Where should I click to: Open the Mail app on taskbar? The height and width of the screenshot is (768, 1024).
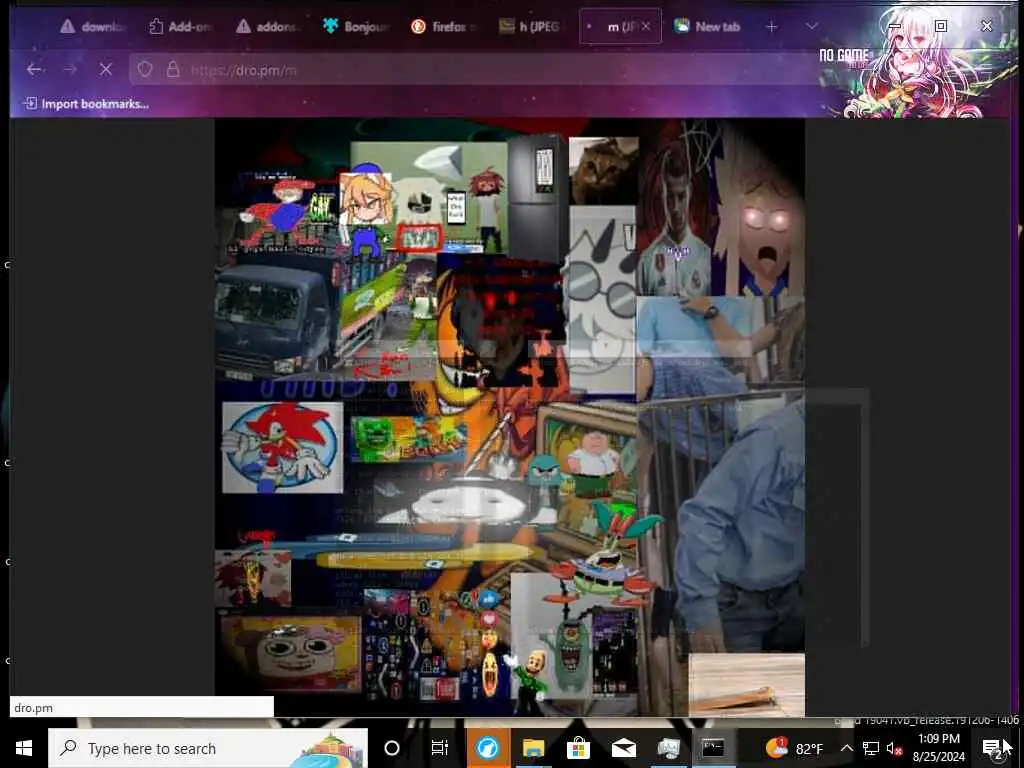point(624,748)
